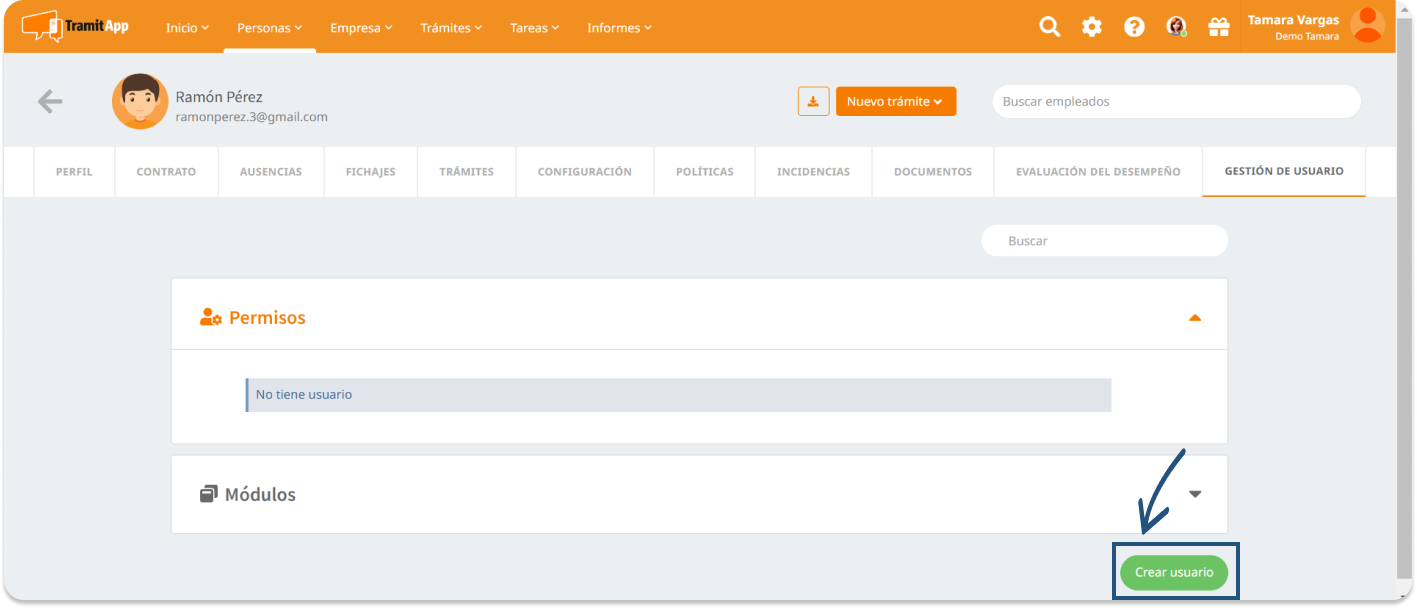Open the Informes menu

click(x=619, y=28)
